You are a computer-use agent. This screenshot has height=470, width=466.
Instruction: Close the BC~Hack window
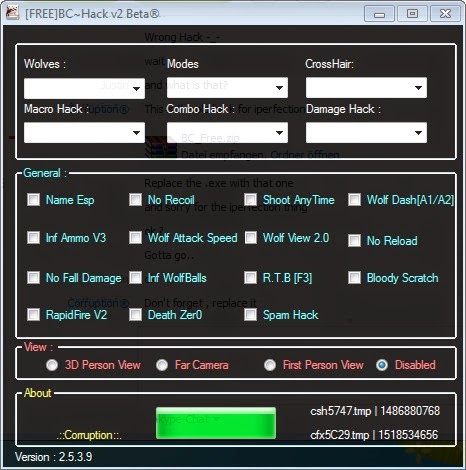(446, 14)
